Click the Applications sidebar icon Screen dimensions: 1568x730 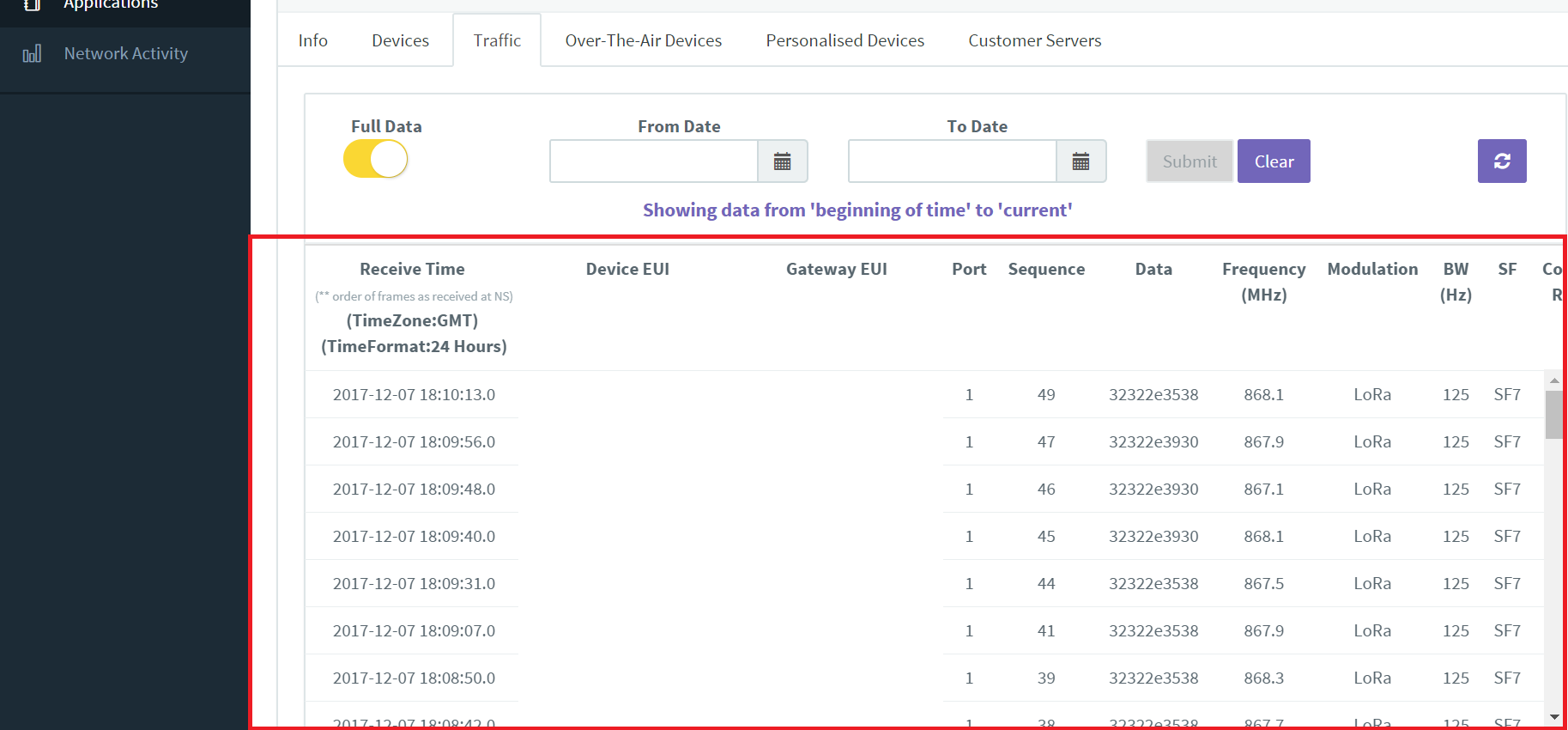32,4
